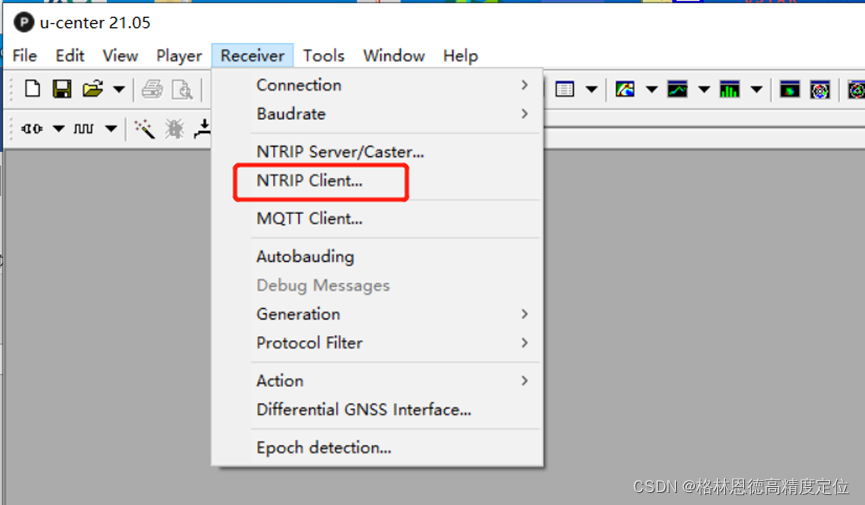865x505 pixels.
Task: Open the View menu
Action: coord(120,56)
